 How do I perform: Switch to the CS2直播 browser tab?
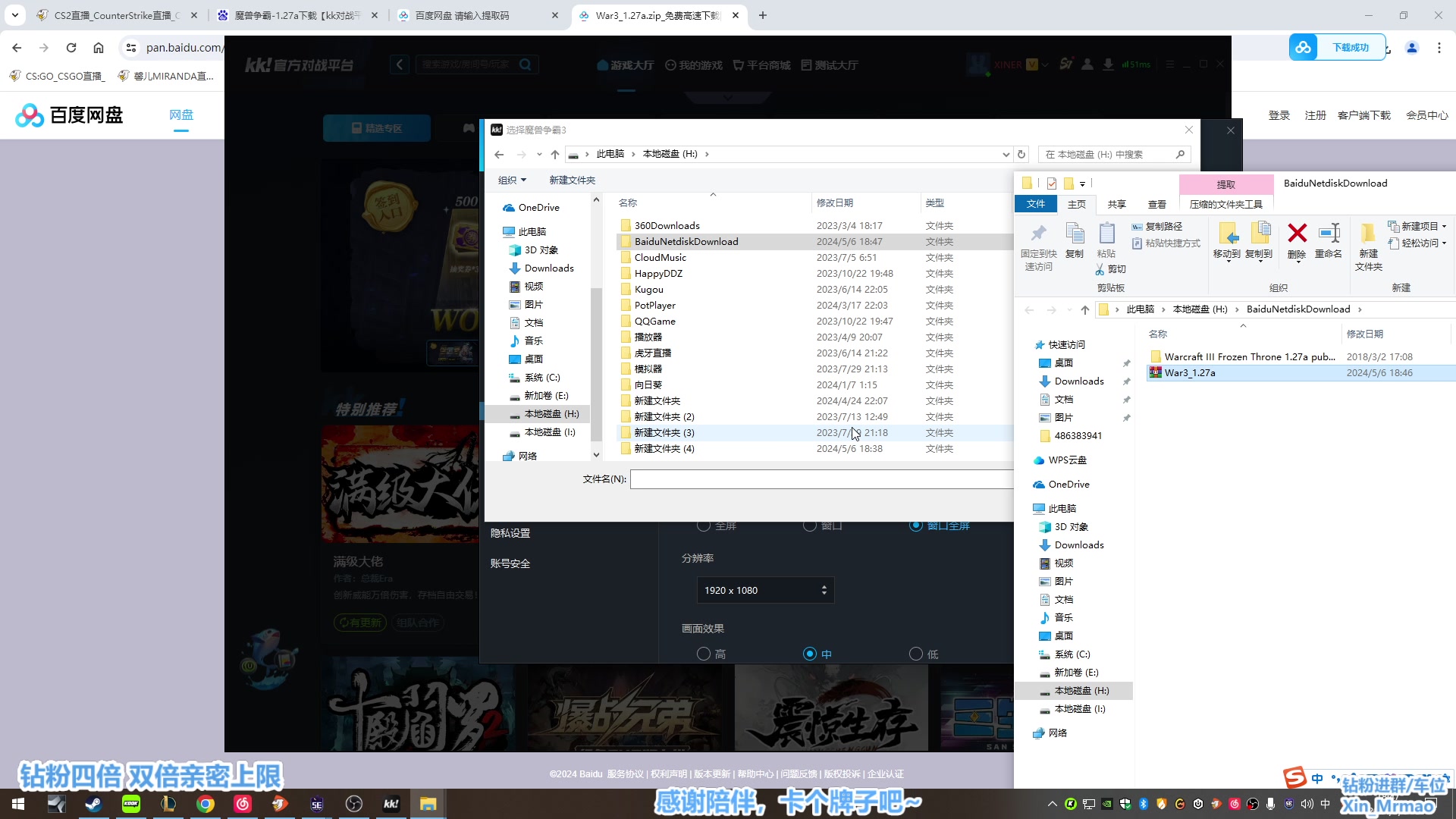(115, 15)
